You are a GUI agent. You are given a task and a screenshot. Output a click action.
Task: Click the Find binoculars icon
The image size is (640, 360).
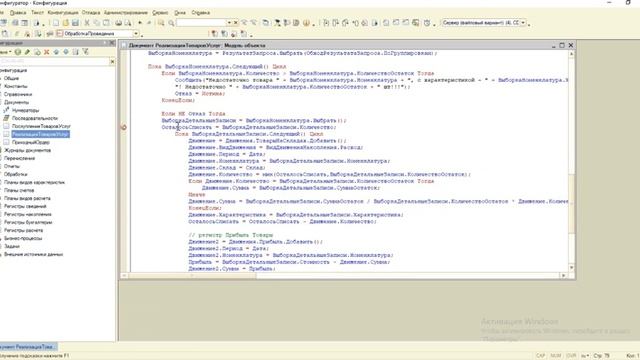(162, 23)
